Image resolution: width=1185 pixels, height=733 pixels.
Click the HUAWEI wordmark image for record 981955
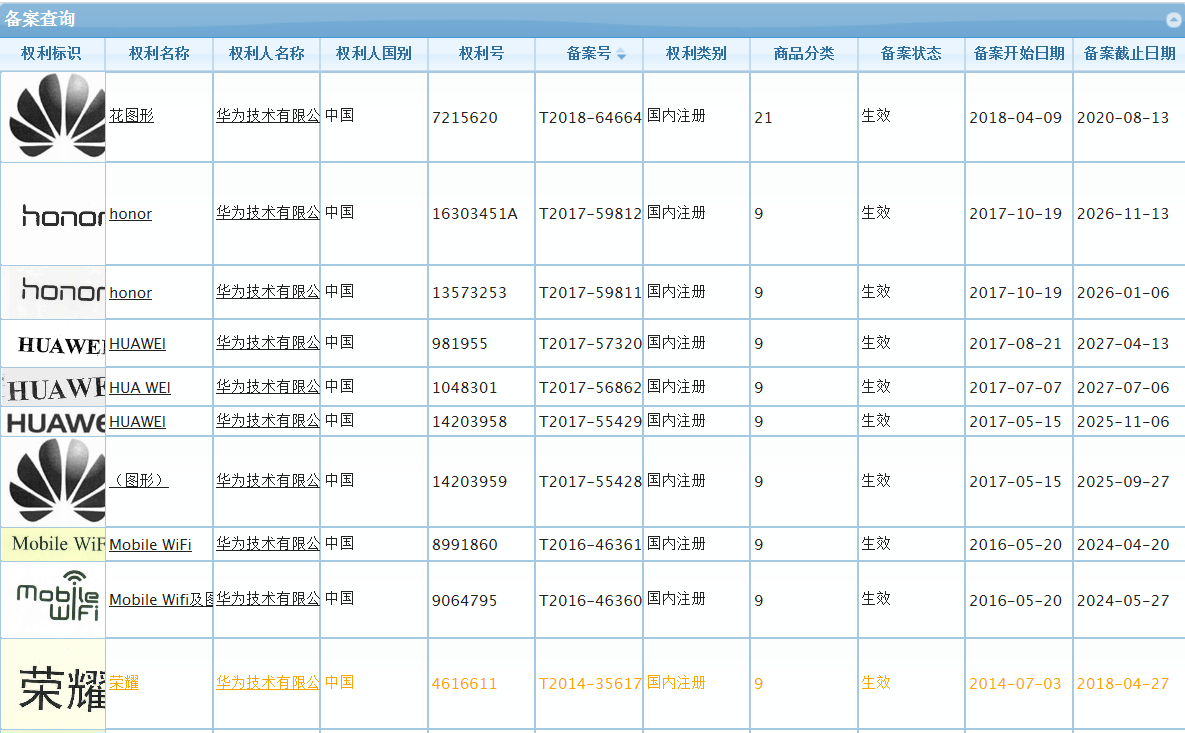point(55,343)
